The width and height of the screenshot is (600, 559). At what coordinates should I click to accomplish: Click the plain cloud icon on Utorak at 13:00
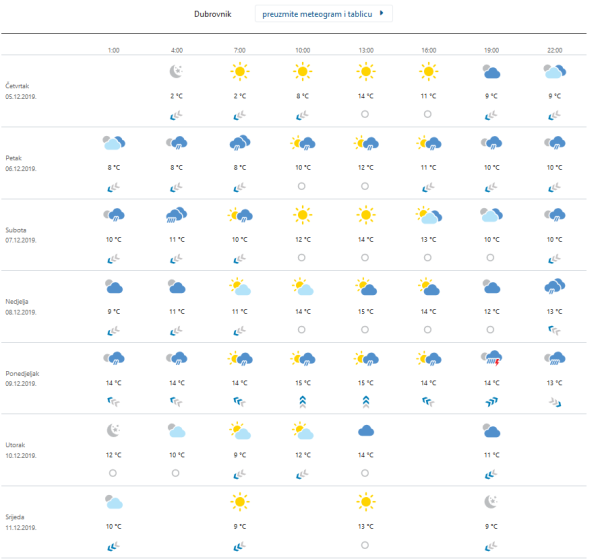coord(365,431)
